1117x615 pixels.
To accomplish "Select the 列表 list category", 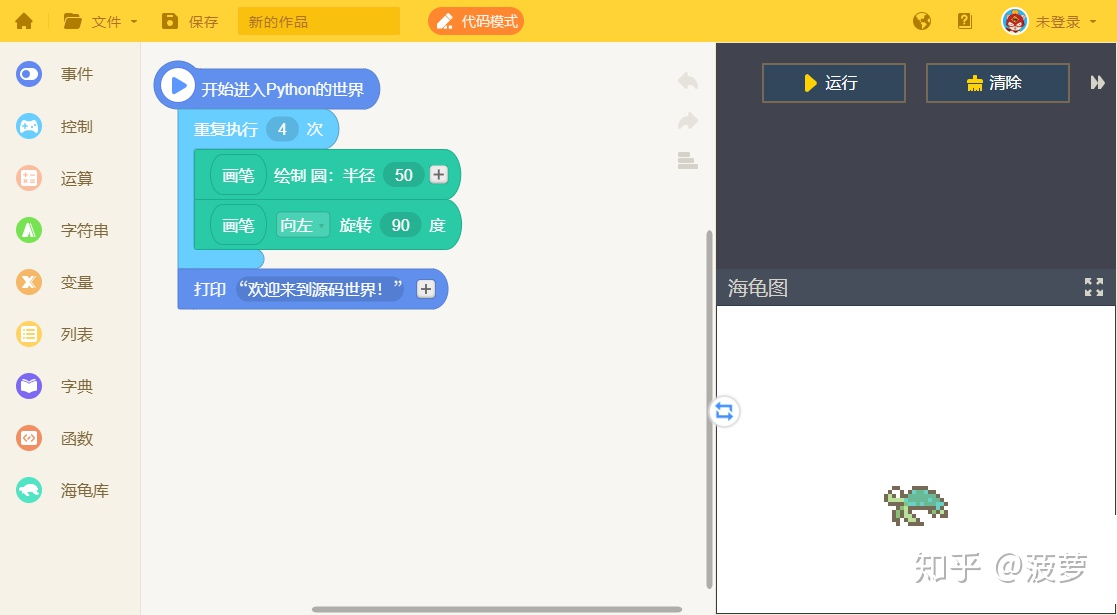I will (x=56, y=334).
